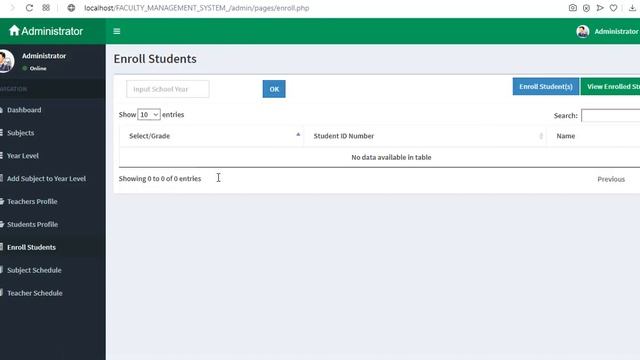This screenshot has width=640, height=360.
Task: Click the ad blocker shield icon
Action: coord(586,8)
